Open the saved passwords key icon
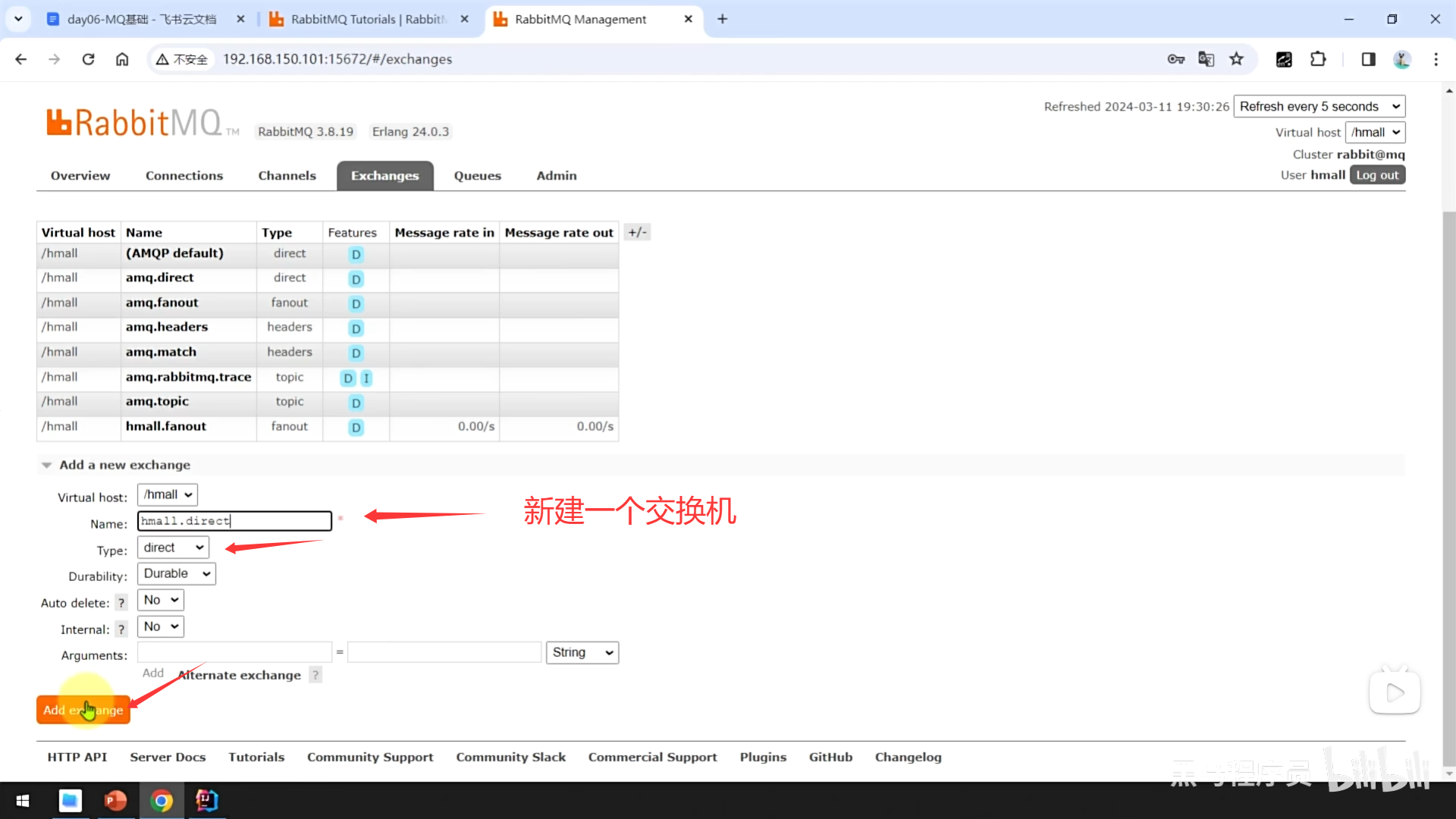1456x819 pixels. point(1175,59)
